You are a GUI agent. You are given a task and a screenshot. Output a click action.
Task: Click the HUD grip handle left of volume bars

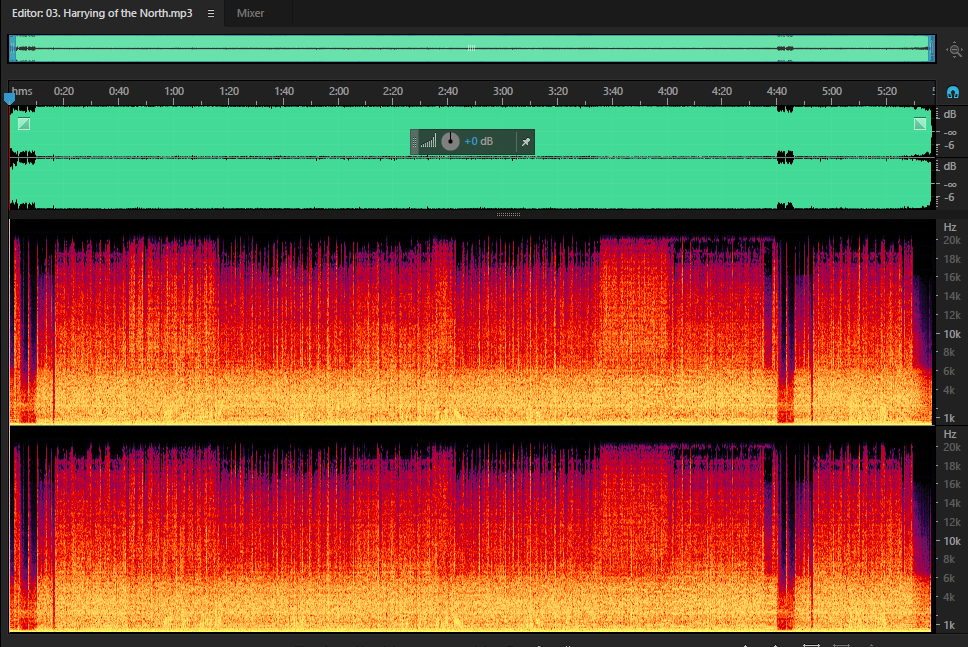click(x=415, y=142)
